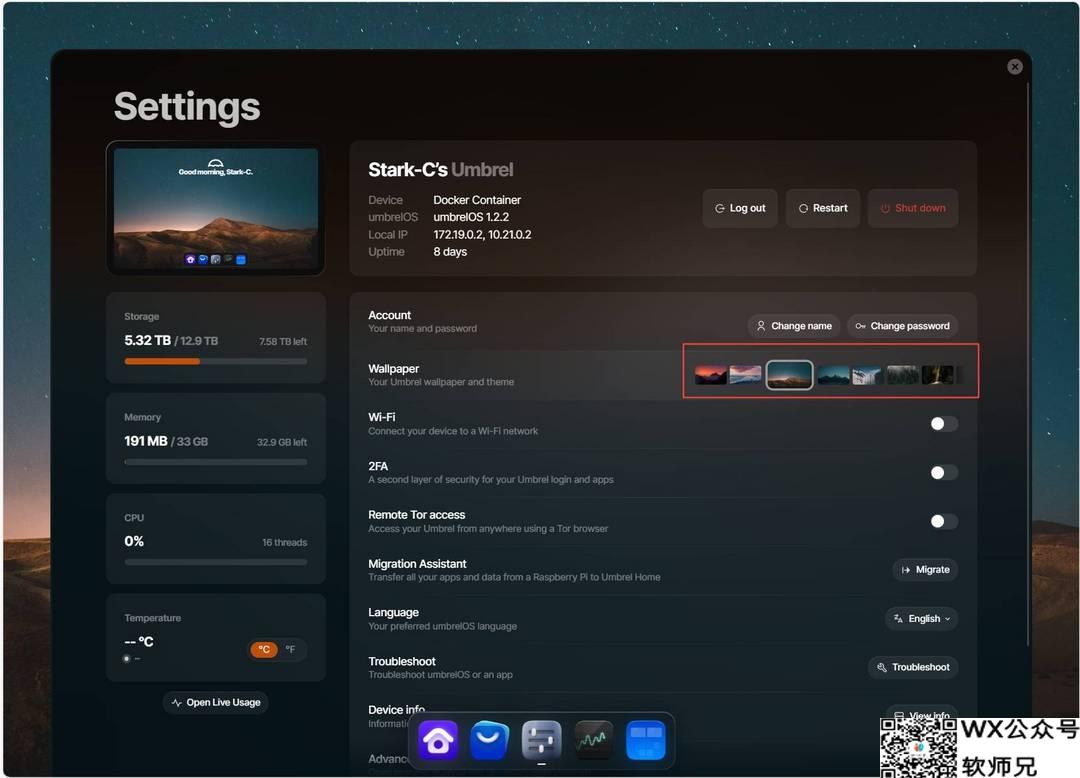
Task: Select the highlighted desert dusk wallpaper
Action: coord(789,375)
